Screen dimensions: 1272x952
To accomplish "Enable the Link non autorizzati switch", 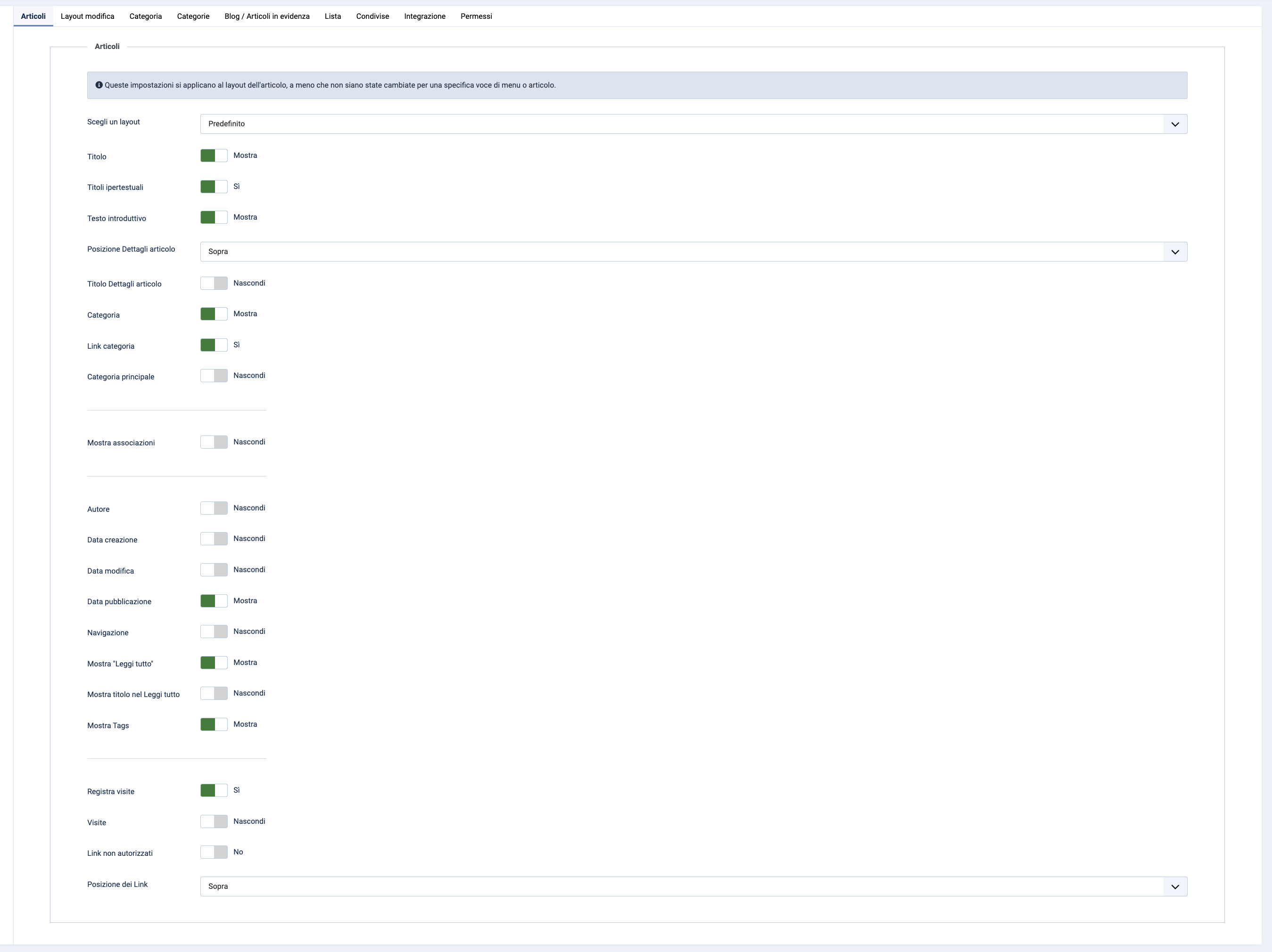I will pos(214,852).
